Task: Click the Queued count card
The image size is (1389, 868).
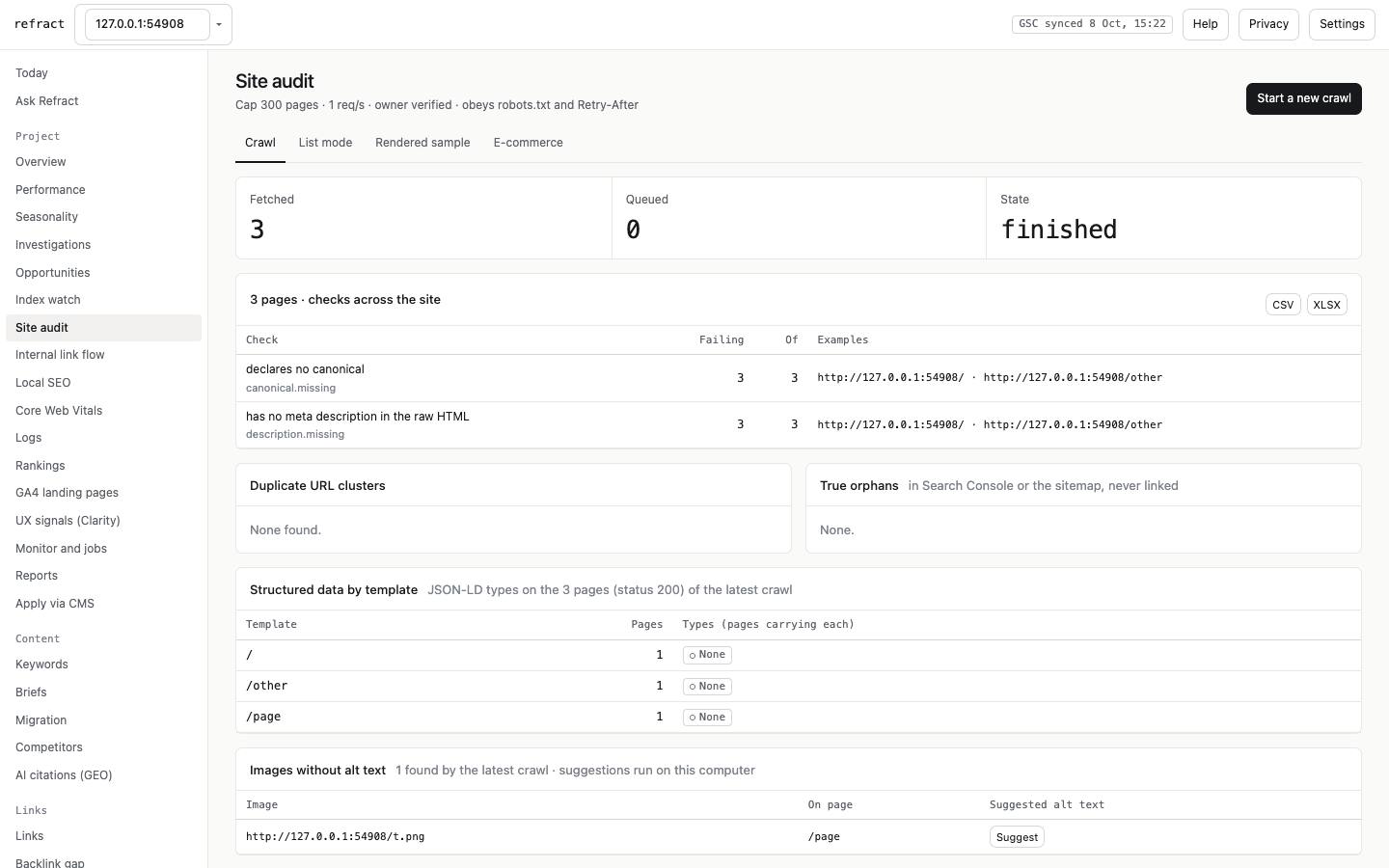Action: pos(799,218)
